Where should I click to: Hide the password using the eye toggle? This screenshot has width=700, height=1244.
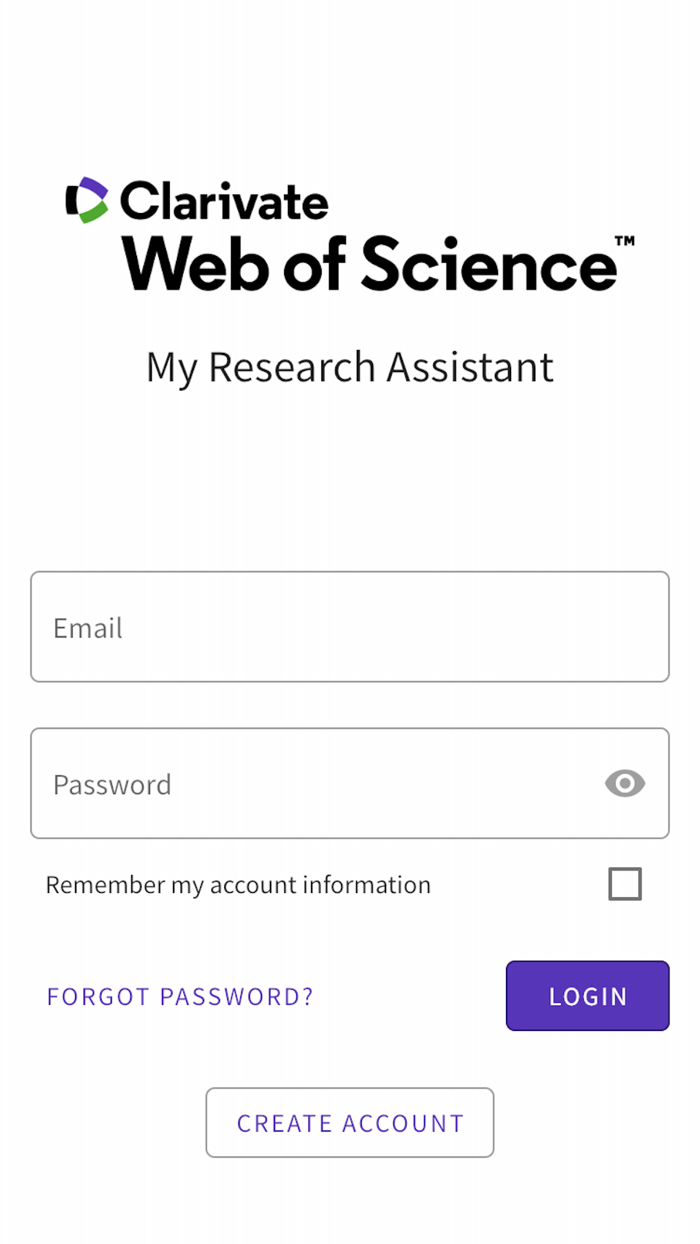tap(624, 783)
